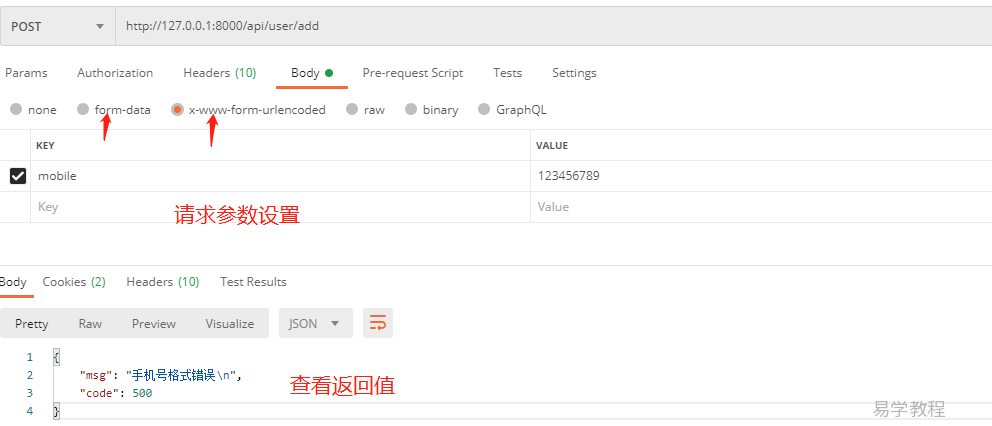The height and width of the screenshot is (426, 992).
Task: Click the 500 code value
Action: [x=142, y=393]
